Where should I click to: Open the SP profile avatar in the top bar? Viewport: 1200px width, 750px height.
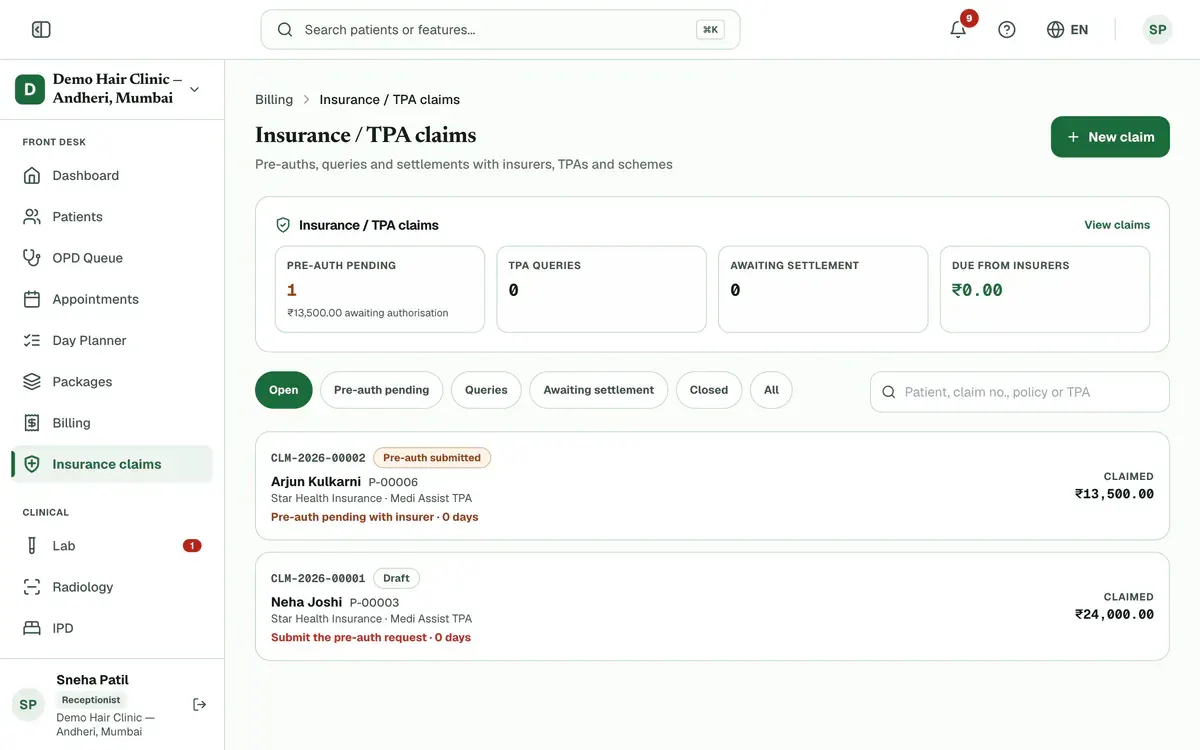[x=1157, y=30]
